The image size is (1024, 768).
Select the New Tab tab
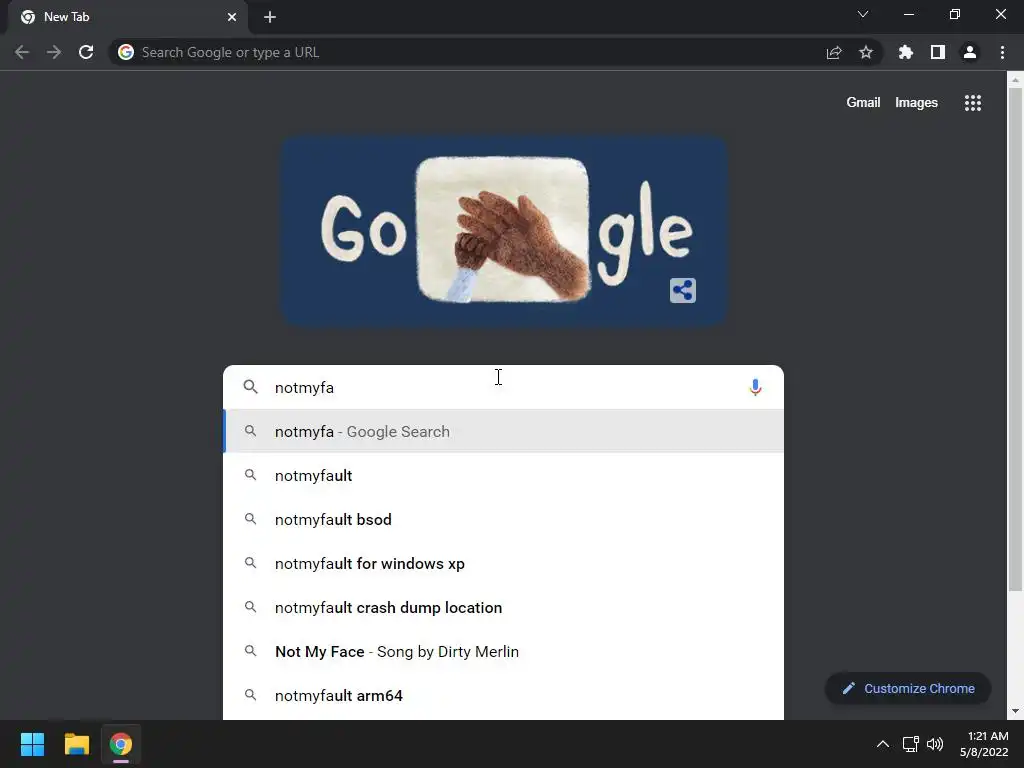pyautogui.click(x=128, y=17)
